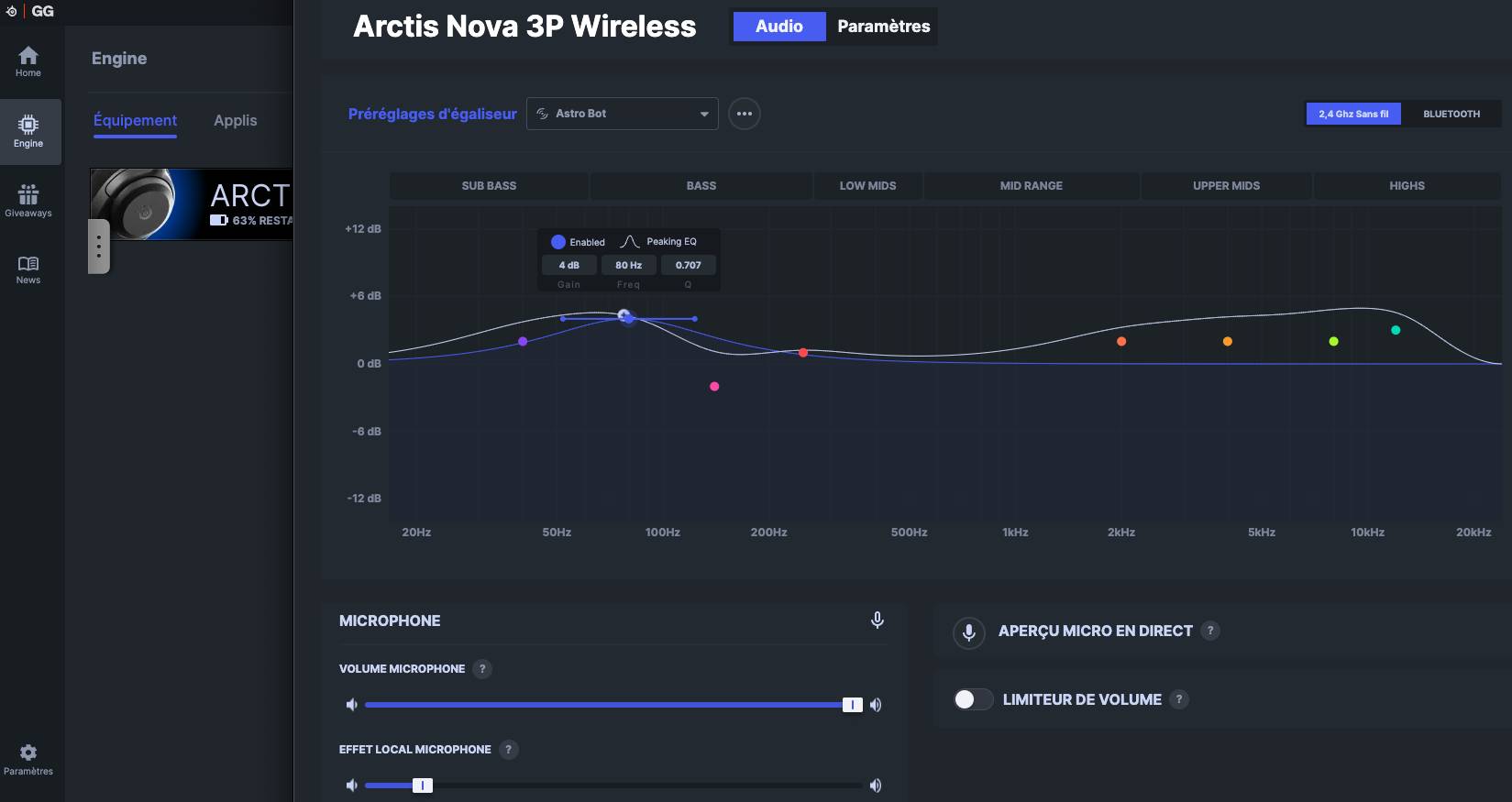The height and width of the screenshot is (802, 1512).
Task: Start live mic preview microphone button
Action: (x=968, y=632)
